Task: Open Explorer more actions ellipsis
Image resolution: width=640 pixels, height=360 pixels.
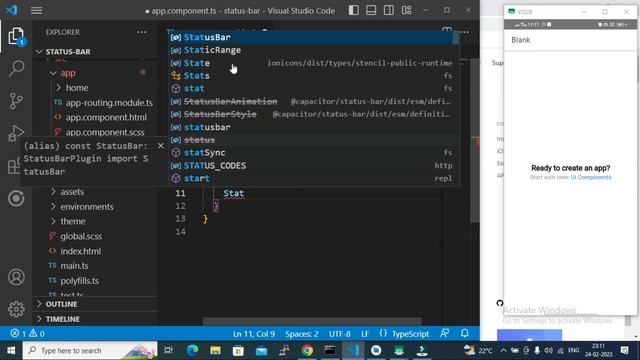Action: point(142,32)
